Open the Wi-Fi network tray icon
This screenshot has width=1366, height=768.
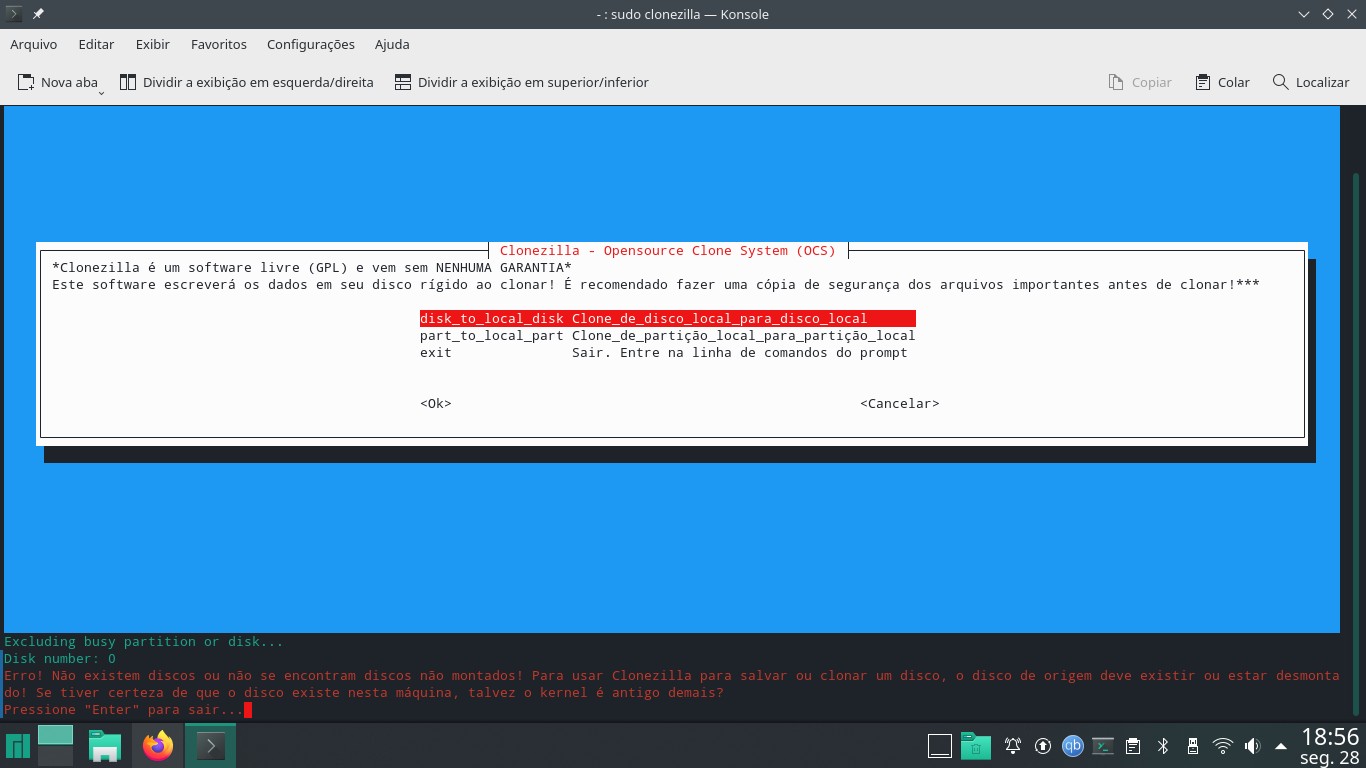tap(1222, 746)
